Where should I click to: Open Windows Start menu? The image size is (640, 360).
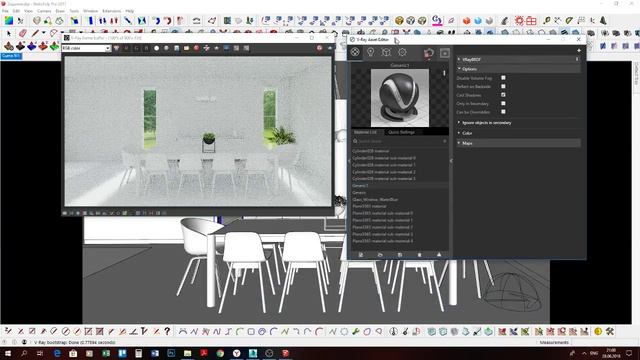coord(7,353)
